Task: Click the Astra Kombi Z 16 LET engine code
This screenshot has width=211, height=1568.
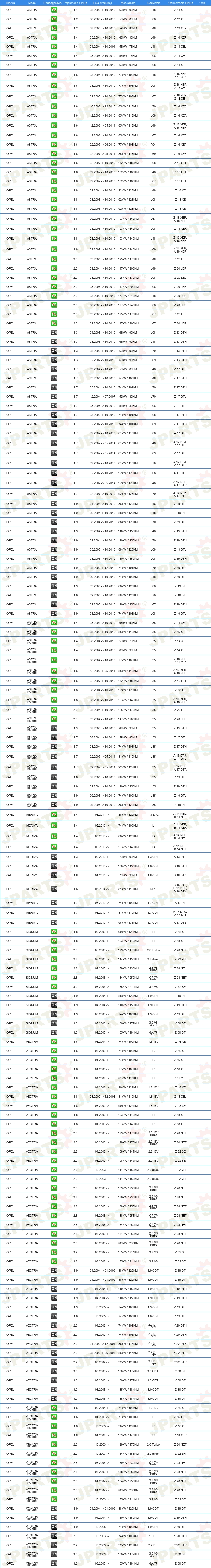Action: (x=181, y=681)
